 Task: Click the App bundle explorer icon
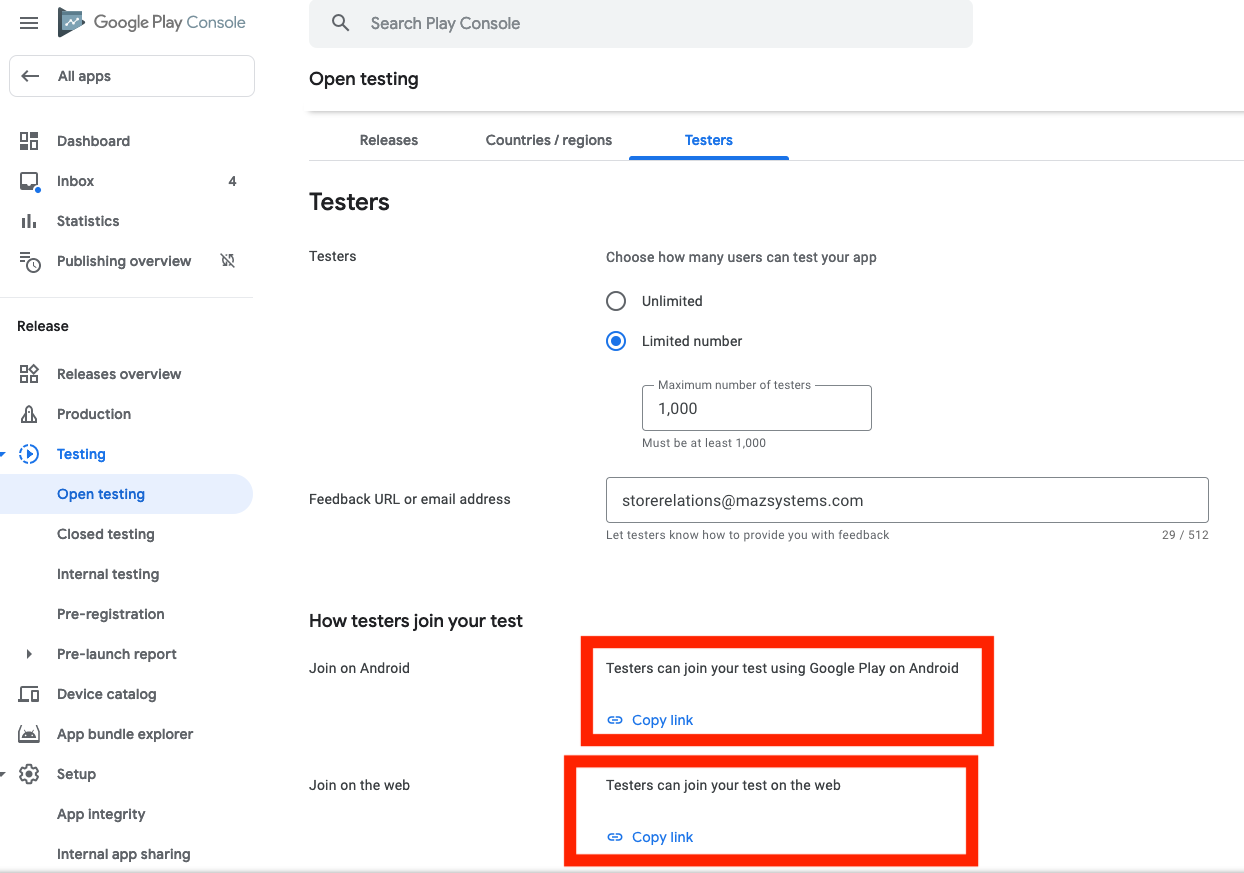(x=29, y=734)
